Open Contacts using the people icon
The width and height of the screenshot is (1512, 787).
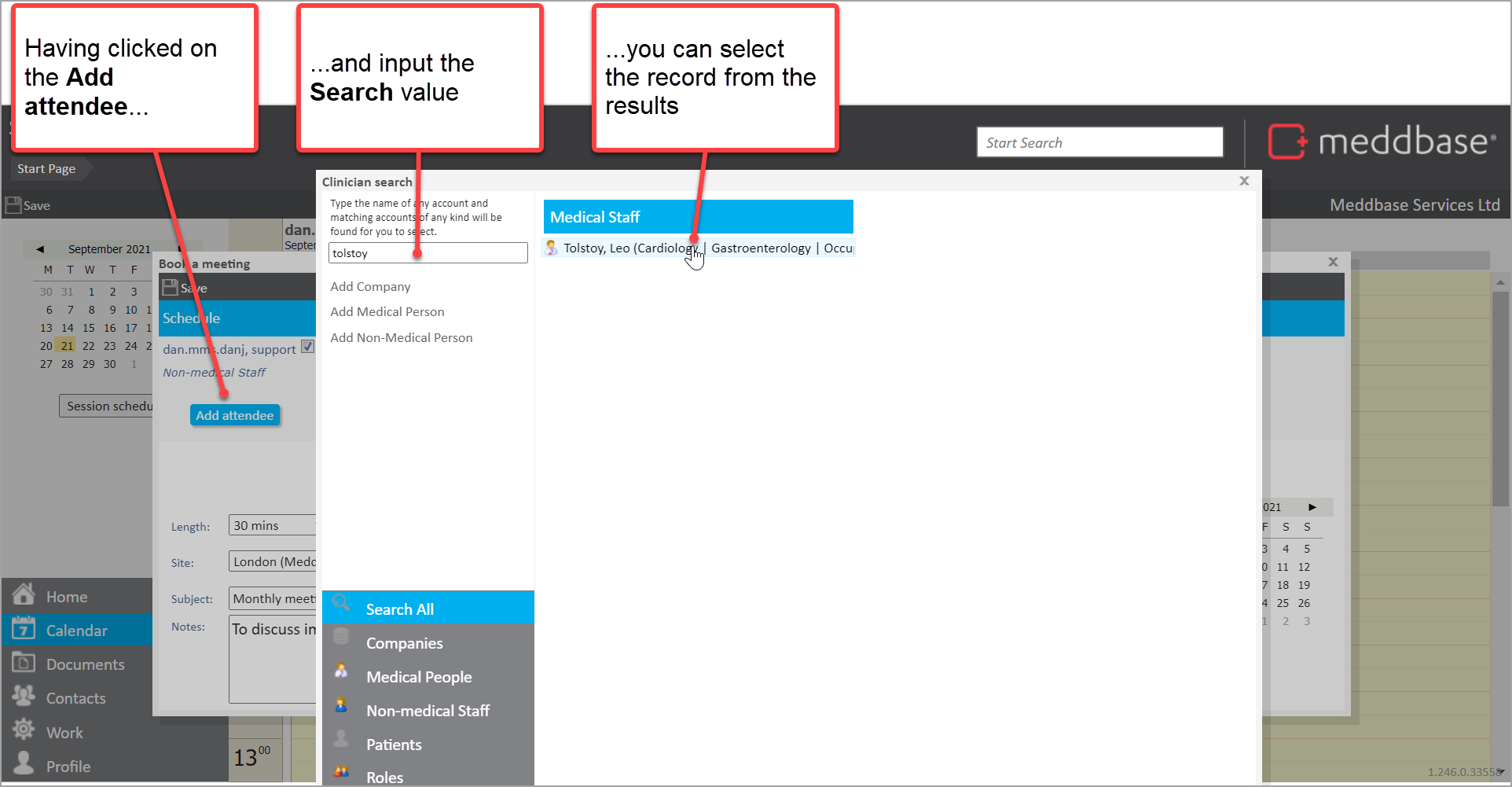24,697
